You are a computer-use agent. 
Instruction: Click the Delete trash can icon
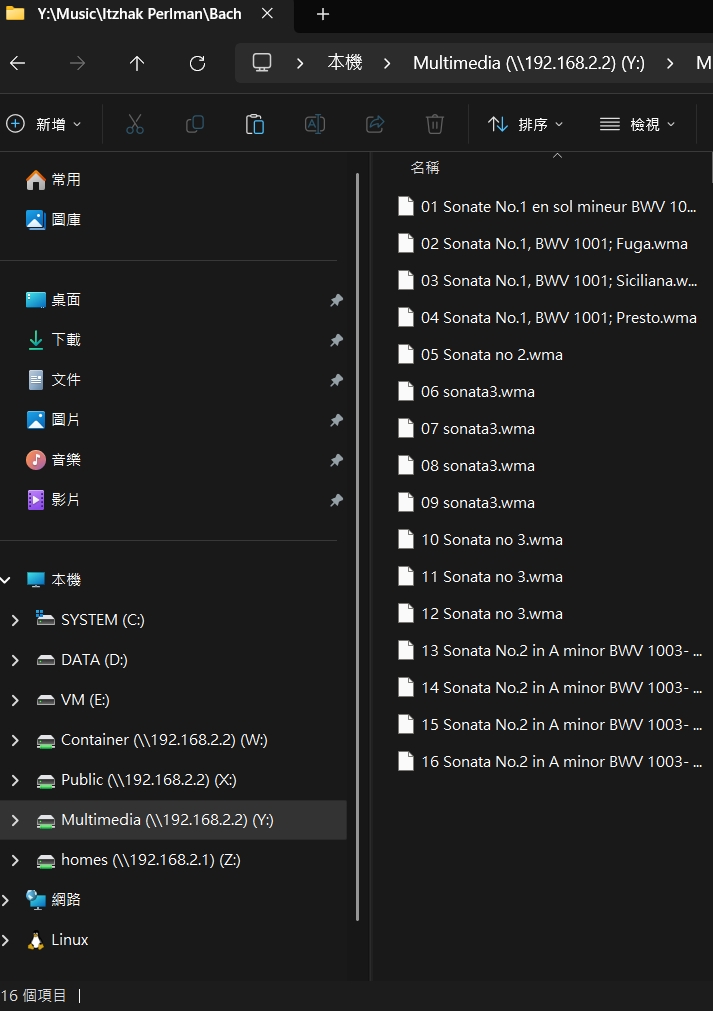pyautogui.click(x=435, y=124)
